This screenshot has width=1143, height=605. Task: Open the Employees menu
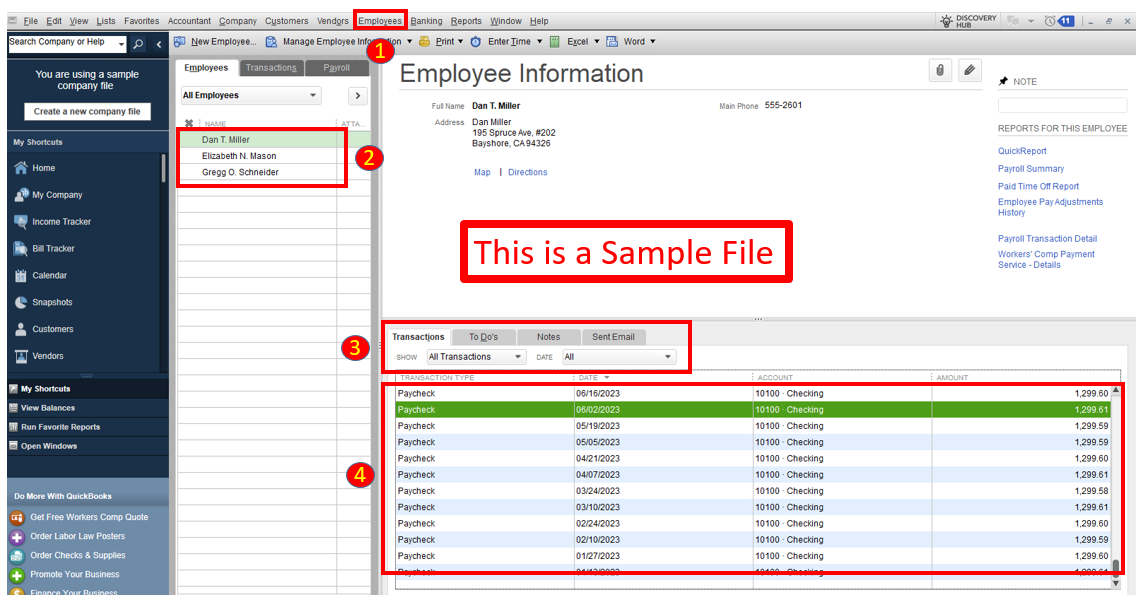[380, 21]
